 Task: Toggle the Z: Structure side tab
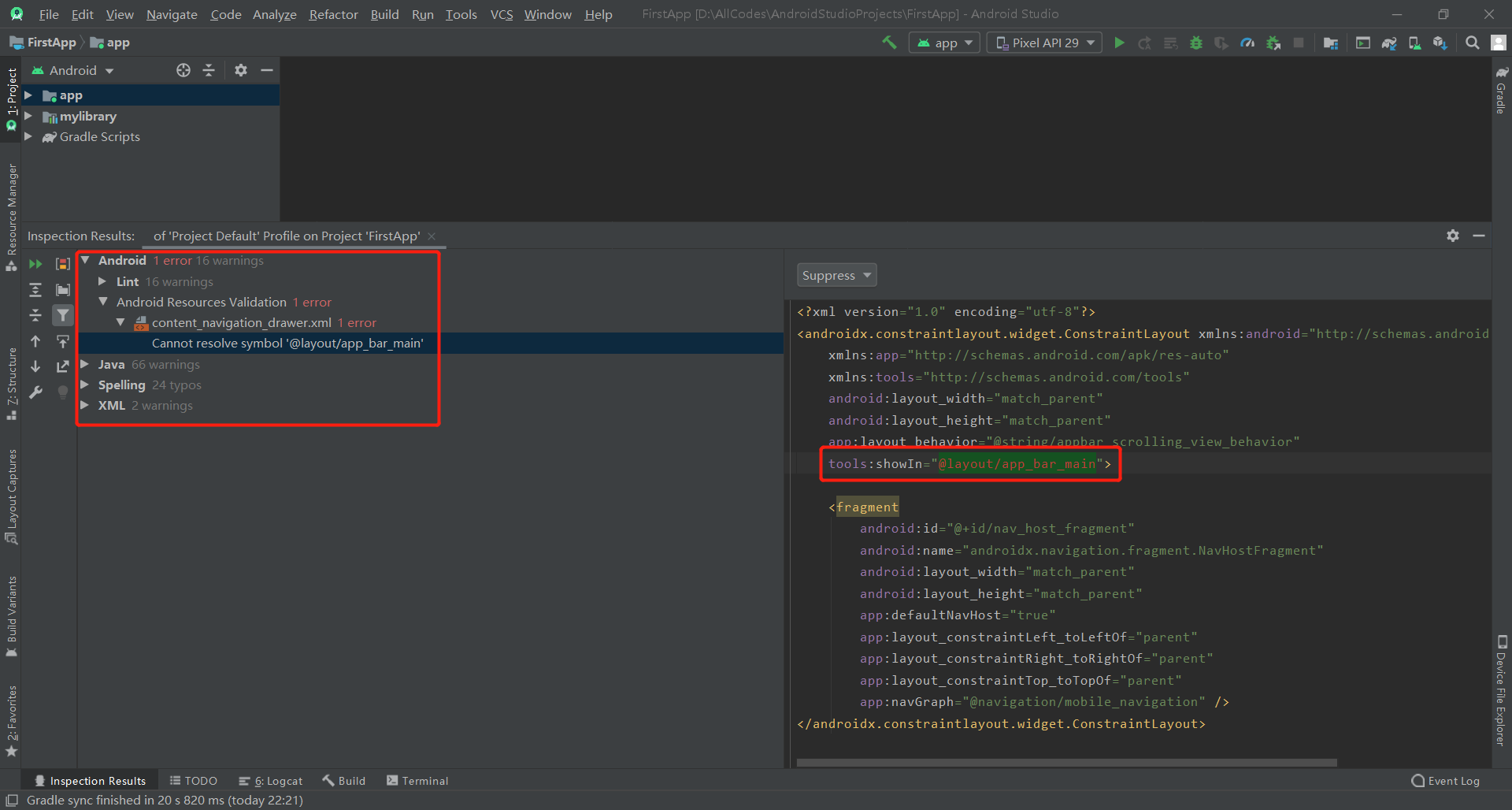[x=11, y=384]
